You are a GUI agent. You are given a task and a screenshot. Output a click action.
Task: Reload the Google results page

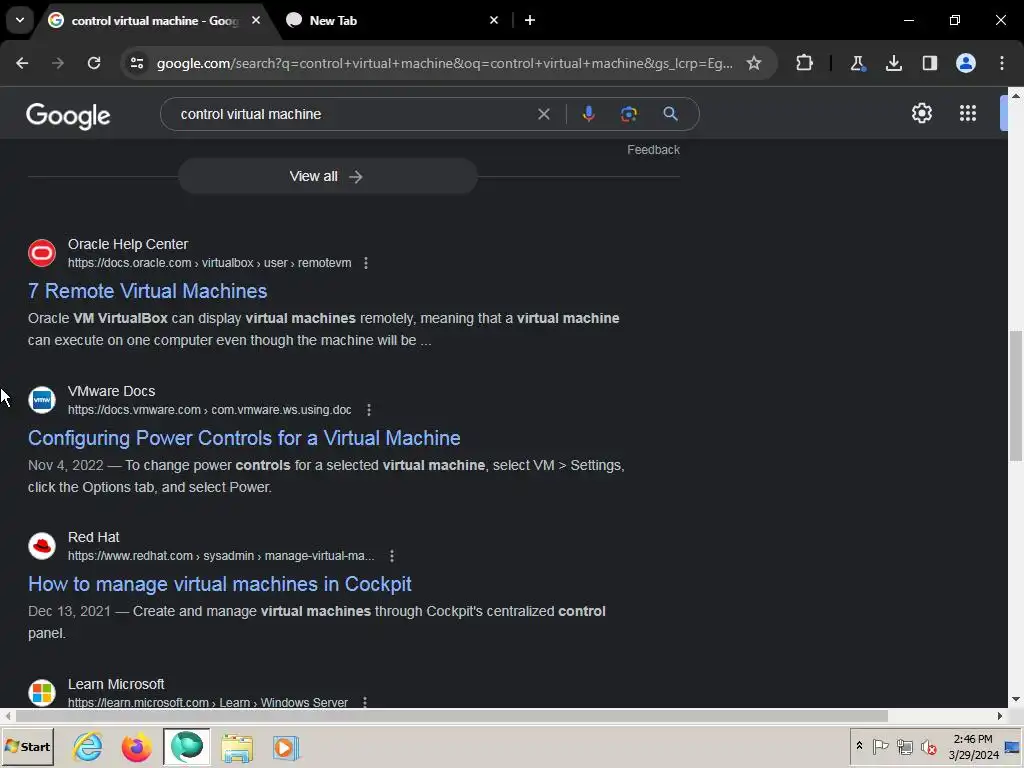coord(94,63)
